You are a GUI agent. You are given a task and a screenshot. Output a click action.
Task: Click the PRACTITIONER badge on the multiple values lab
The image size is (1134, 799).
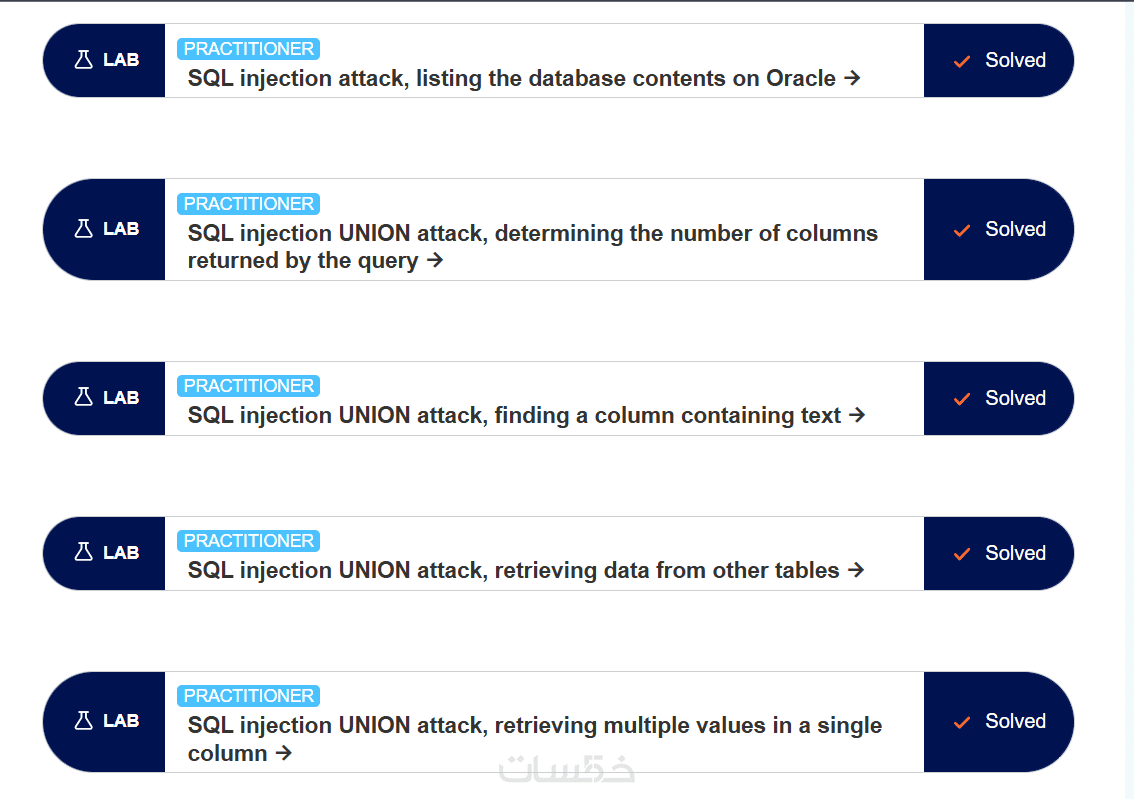[x=248, y=696]
